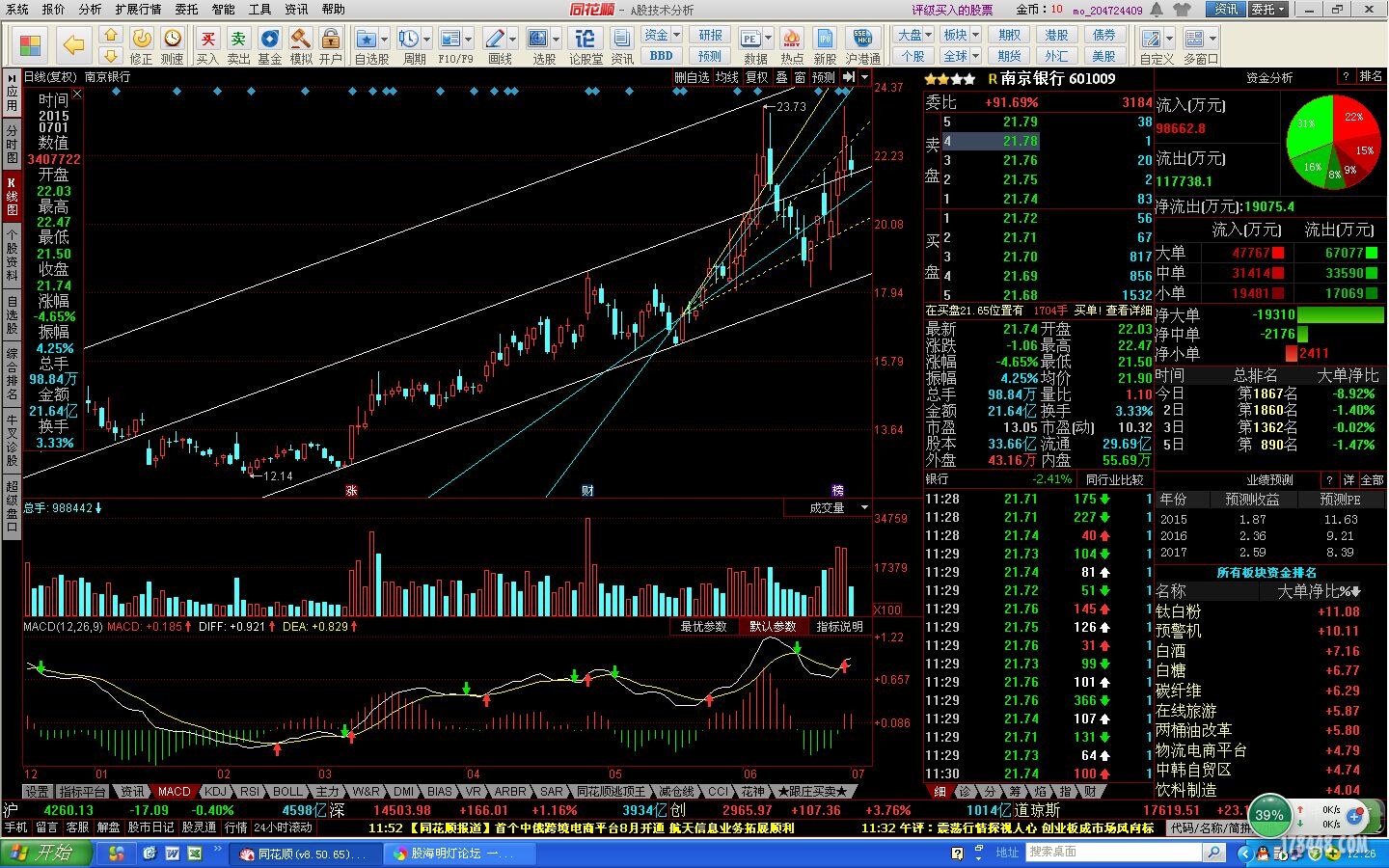Expand the 周期 period dropdown arrow
1389x868 pixels.
tap(426, 40)
